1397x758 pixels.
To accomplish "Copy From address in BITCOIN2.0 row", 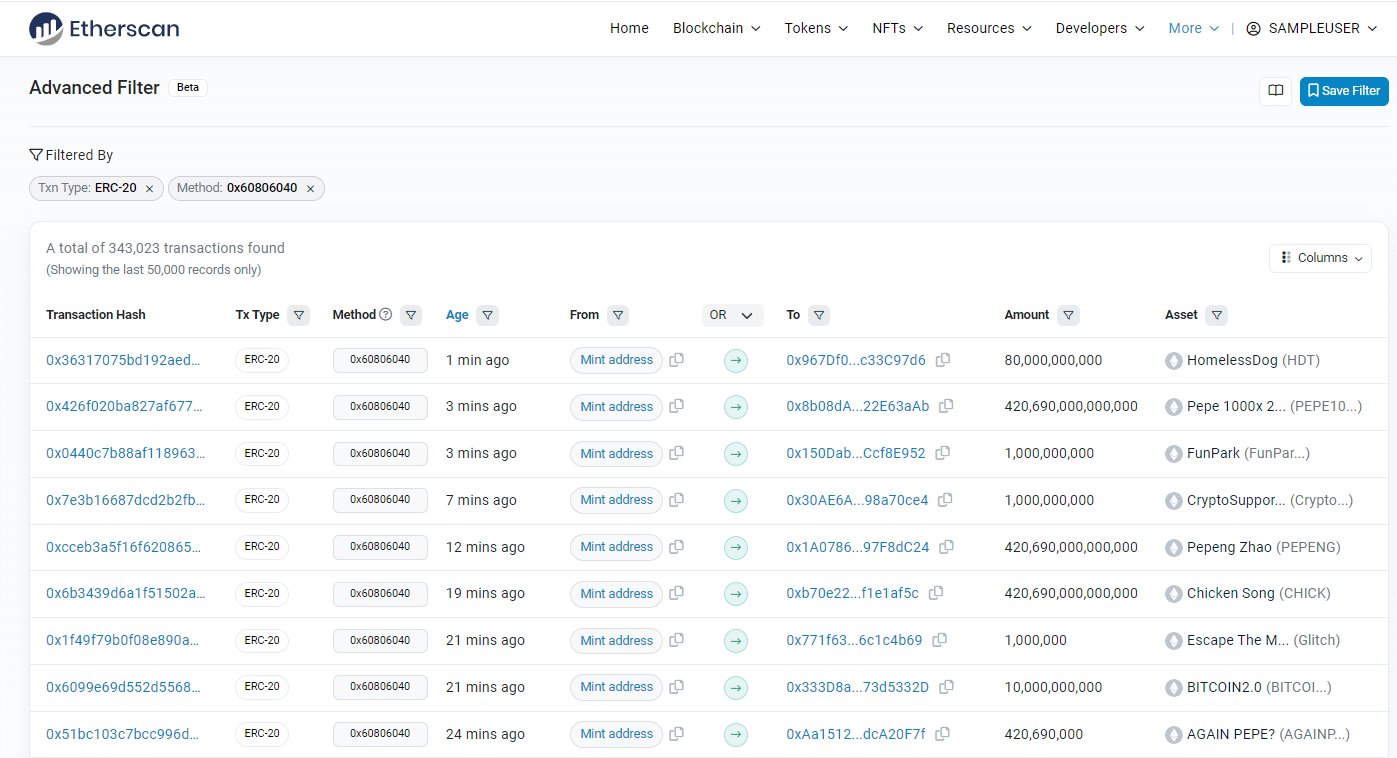I will coord(677,687).
